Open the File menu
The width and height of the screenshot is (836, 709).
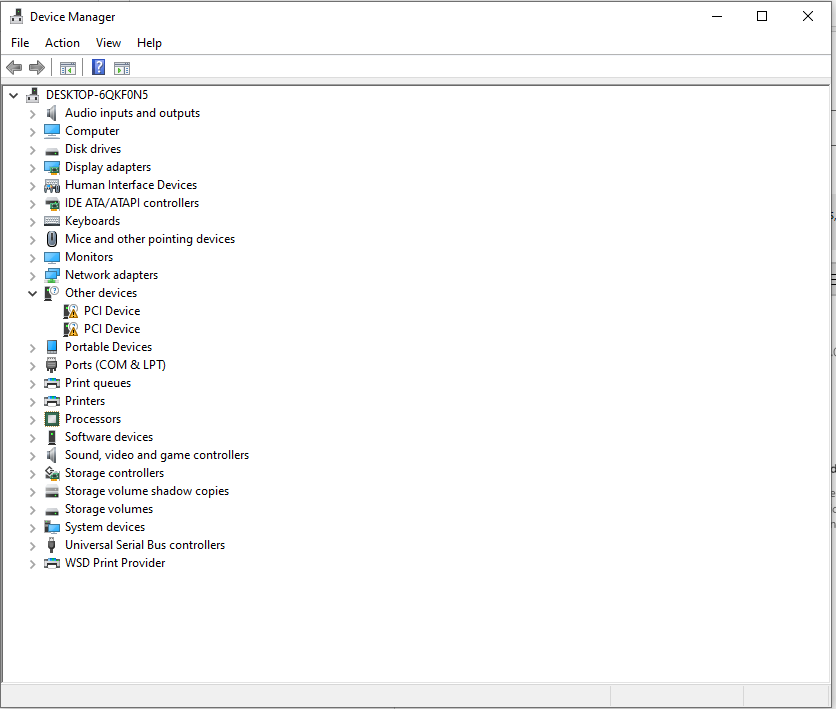coord(20,43)
